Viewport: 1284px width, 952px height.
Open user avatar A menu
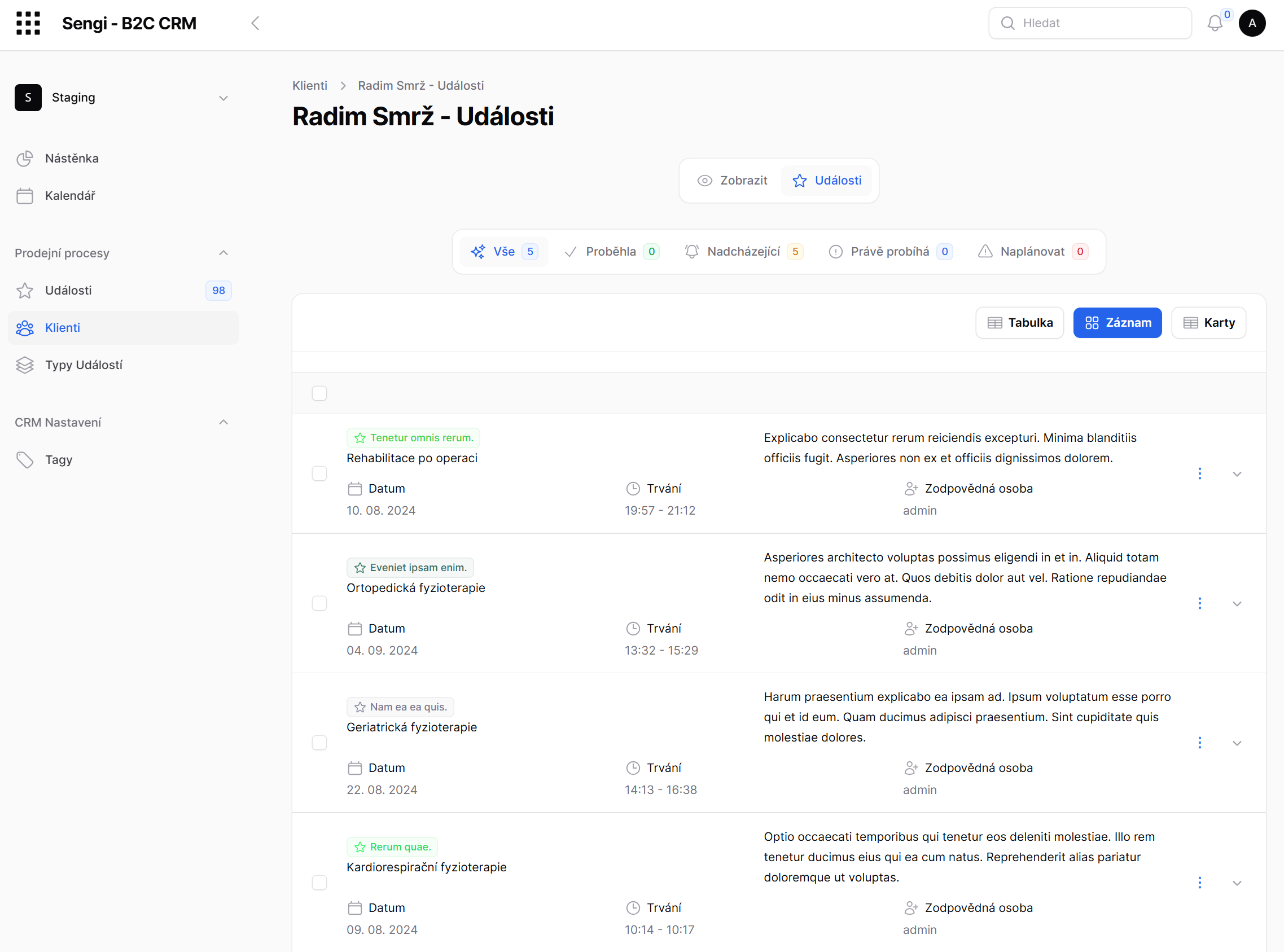[x=1252, y=23]
